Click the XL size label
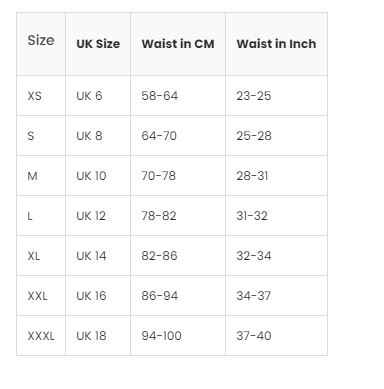Viewport: 384px width, 389px height. click(x=34, y=256)
